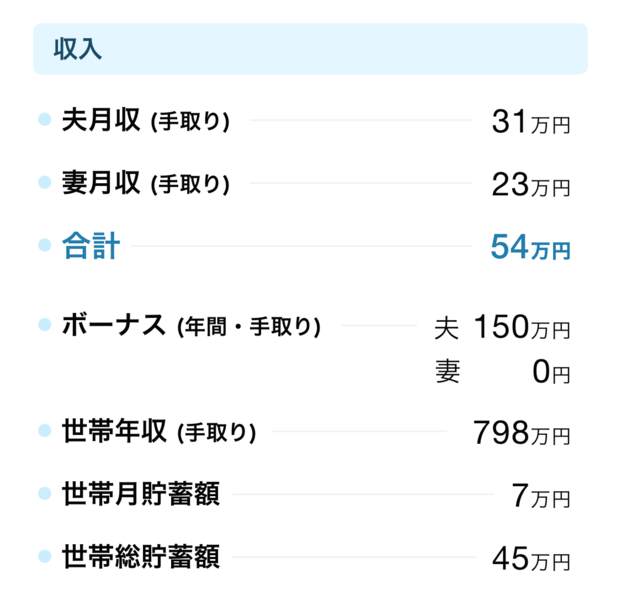Select the 妻月収 (手取り) label
621x606 pixels.
tap(146, 183)
